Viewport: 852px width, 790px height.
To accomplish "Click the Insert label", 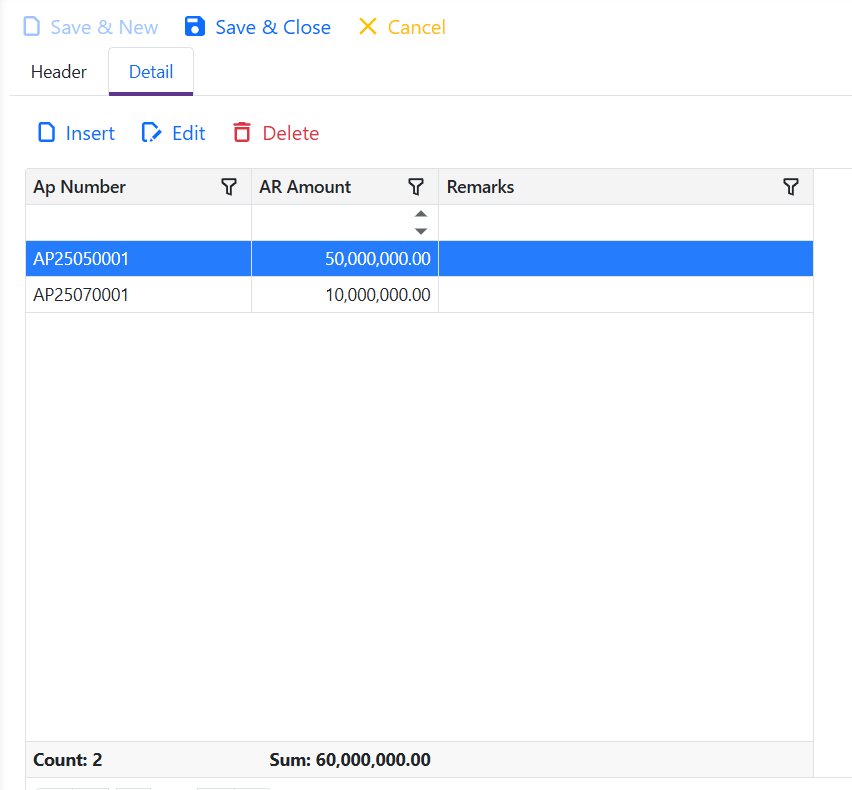I will pos(90,133).
